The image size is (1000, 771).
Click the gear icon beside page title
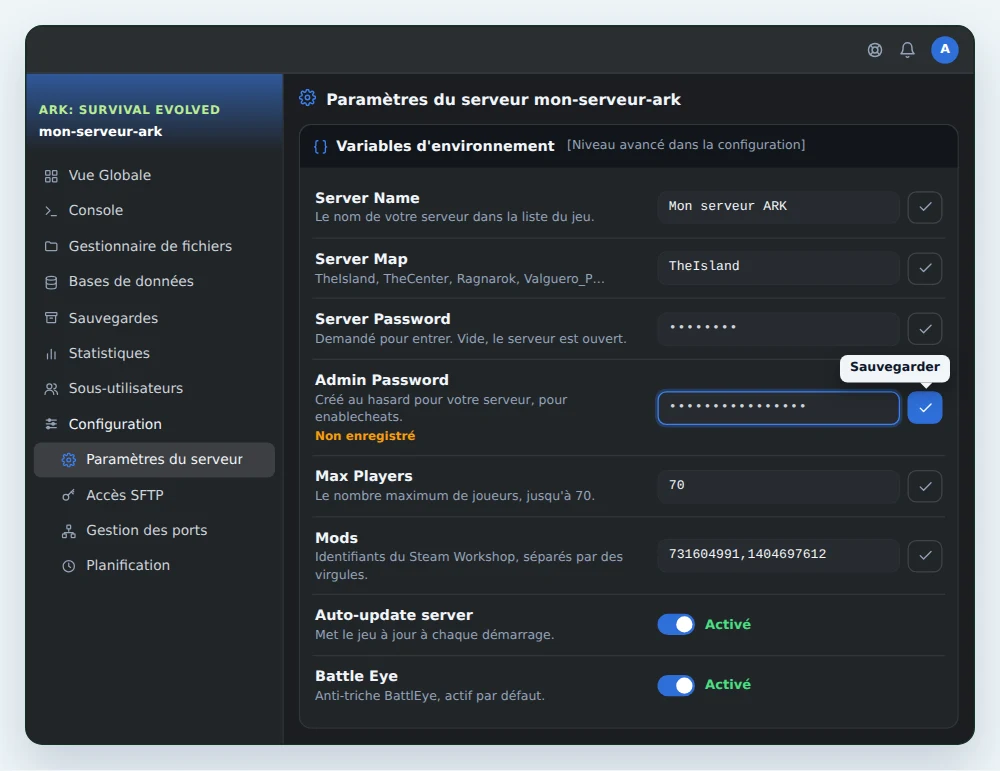307,98
